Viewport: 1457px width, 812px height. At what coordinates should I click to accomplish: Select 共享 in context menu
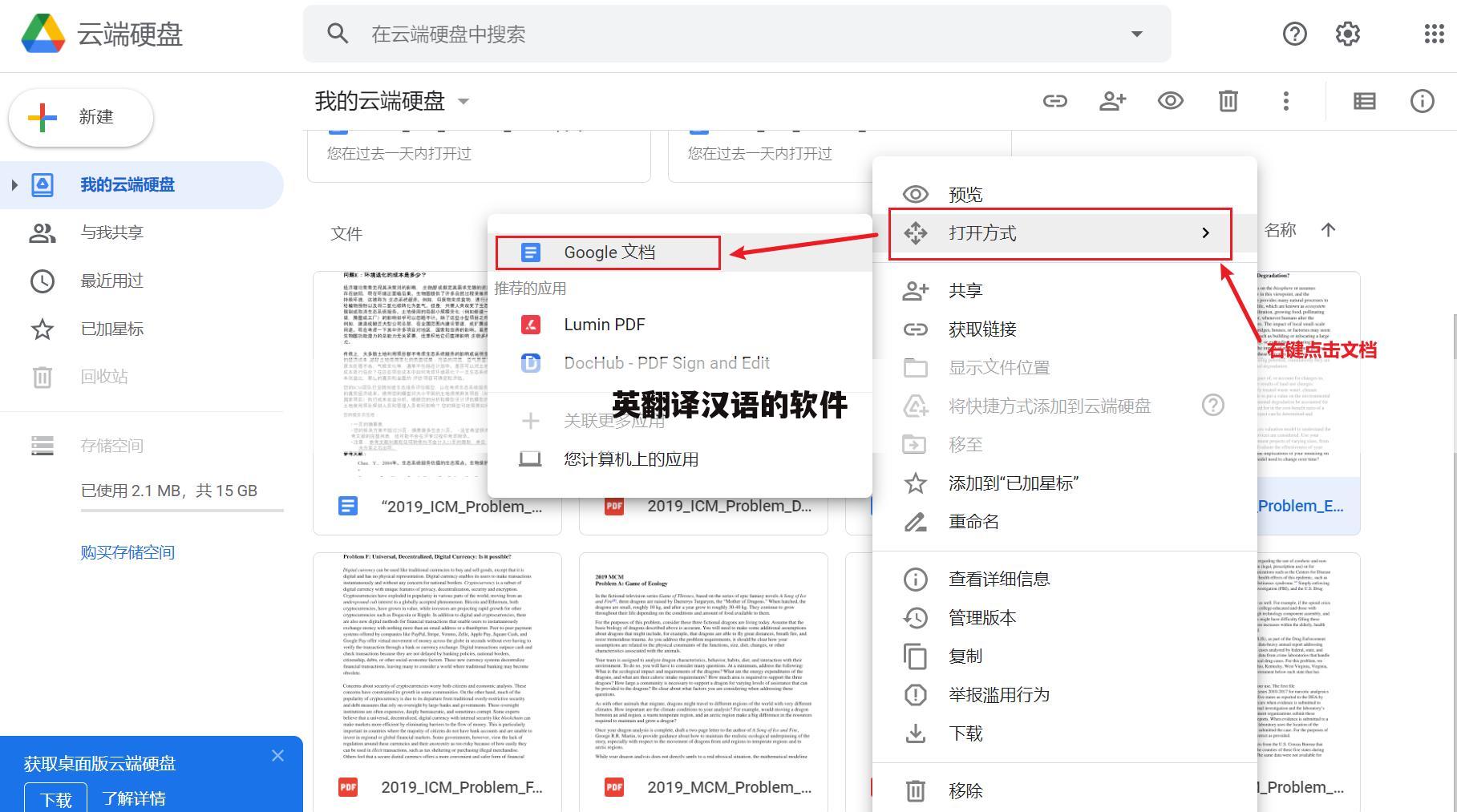click(x=1065, y=290)
